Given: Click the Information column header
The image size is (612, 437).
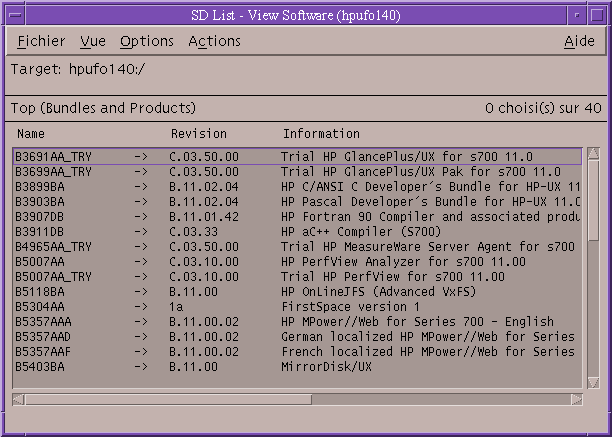Looking at the screenshot, I should [321, 134].
